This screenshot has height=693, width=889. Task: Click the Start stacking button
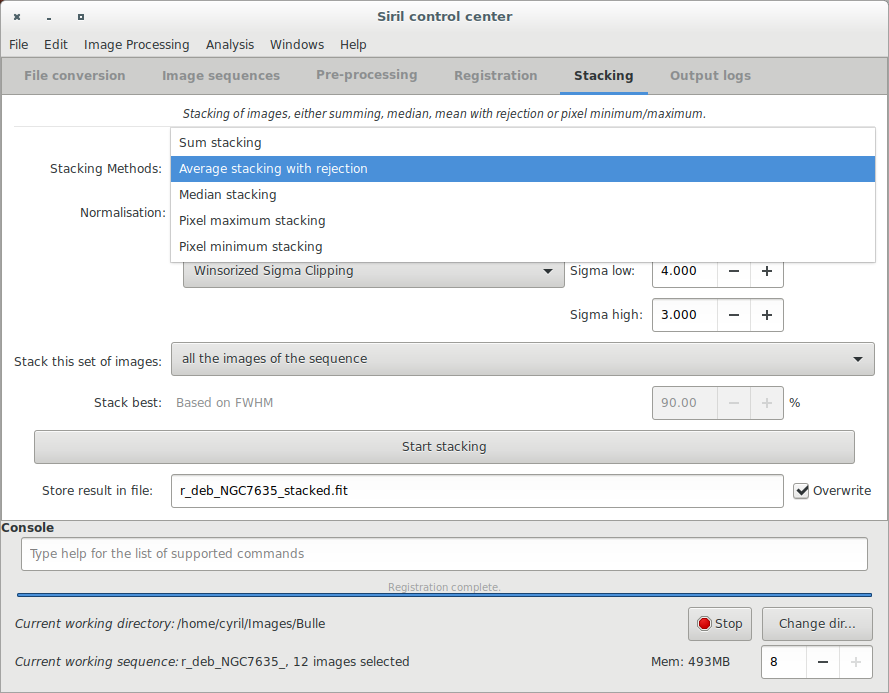coord(444,447)
